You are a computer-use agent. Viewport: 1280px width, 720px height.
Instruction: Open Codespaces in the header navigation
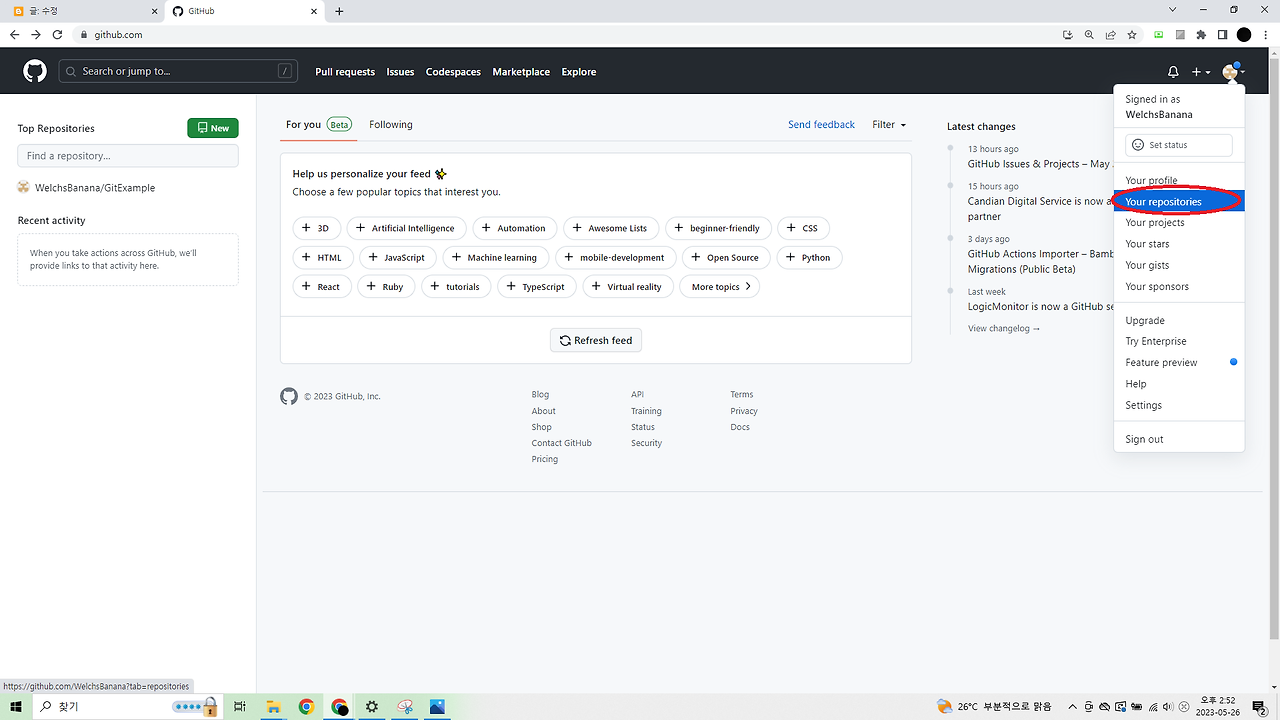pos(453,72)
